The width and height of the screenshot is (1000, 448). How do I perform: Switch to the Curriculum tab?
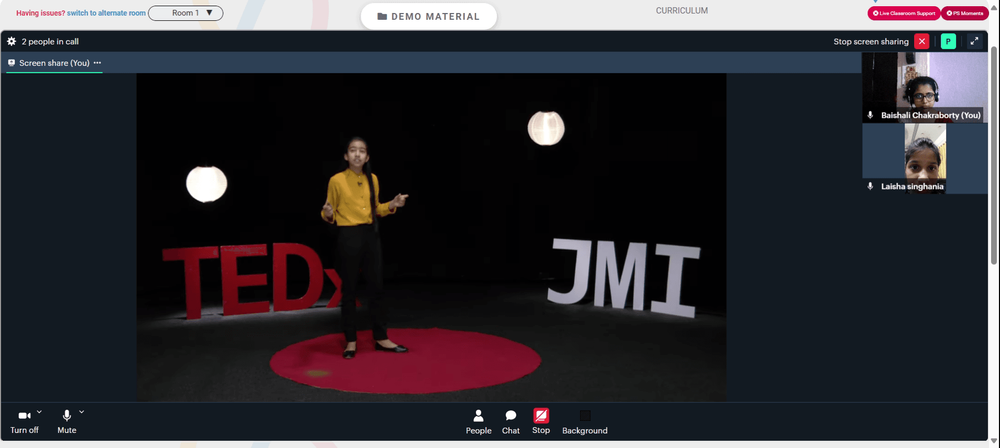coord(682,11)
